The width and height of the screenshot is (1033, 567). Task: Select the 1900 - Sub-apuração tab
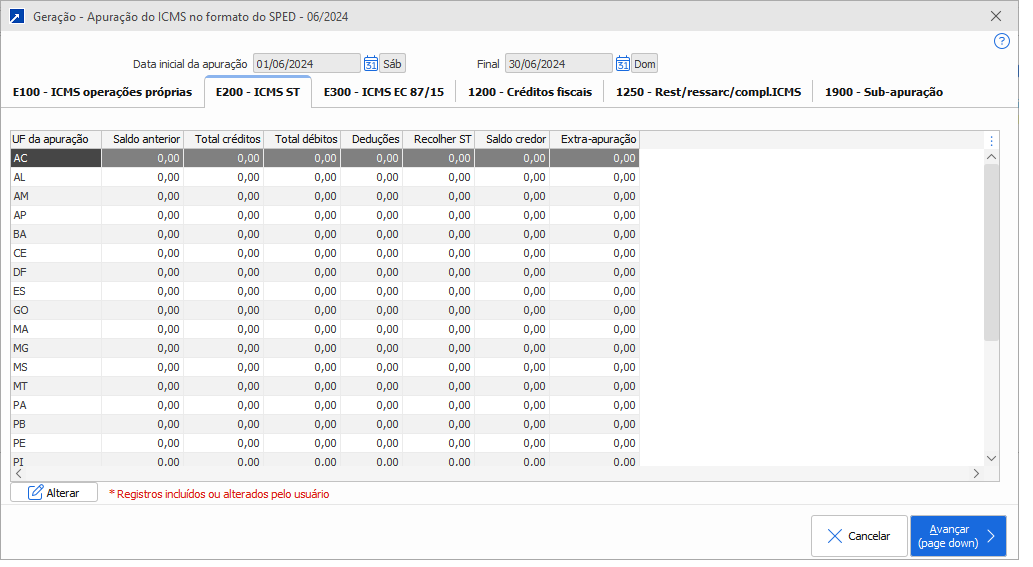pos(883,92)
